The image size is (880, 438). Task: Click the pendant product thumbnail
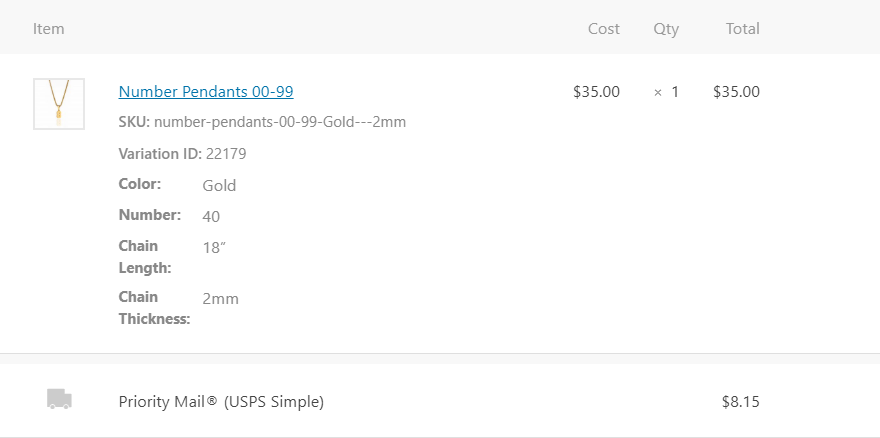coord(59,104)
